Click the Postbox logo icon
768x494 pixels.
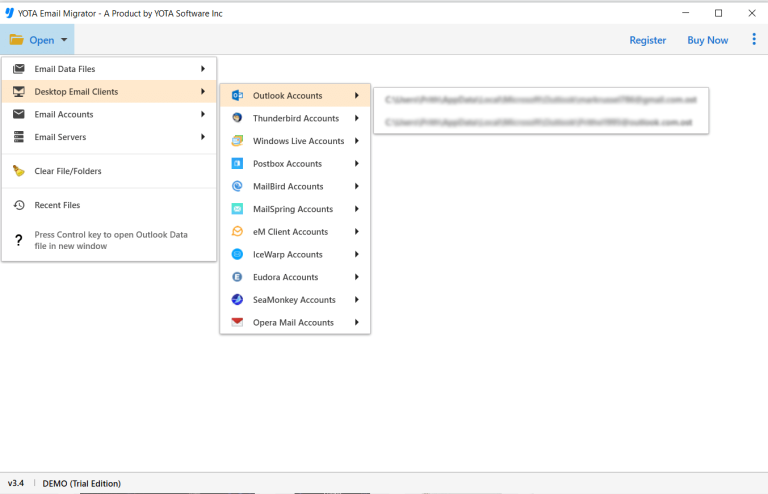(x=237, y=164)
